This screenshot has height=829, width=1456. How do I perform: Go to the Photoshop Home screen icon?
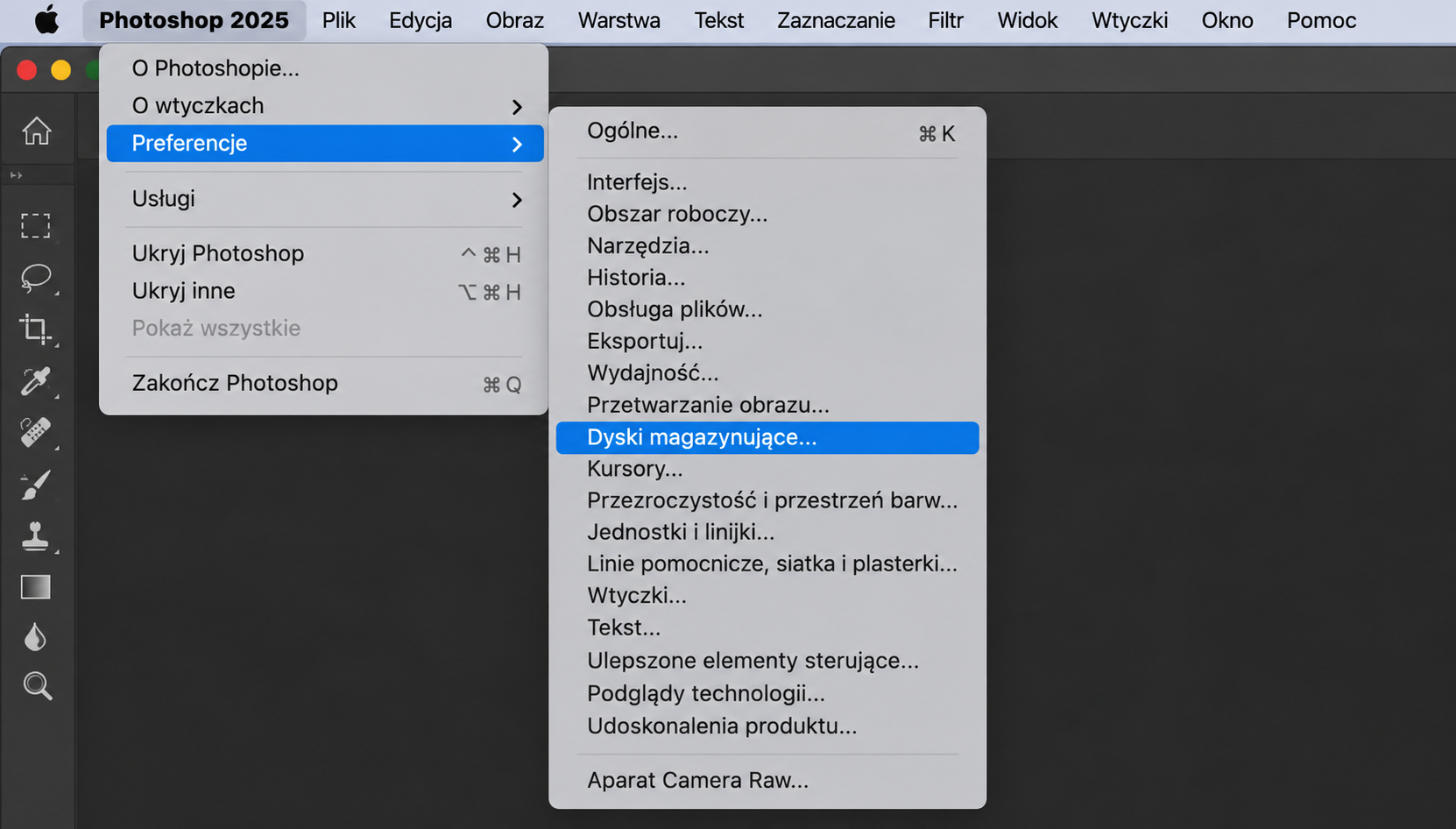click(37, 131)
